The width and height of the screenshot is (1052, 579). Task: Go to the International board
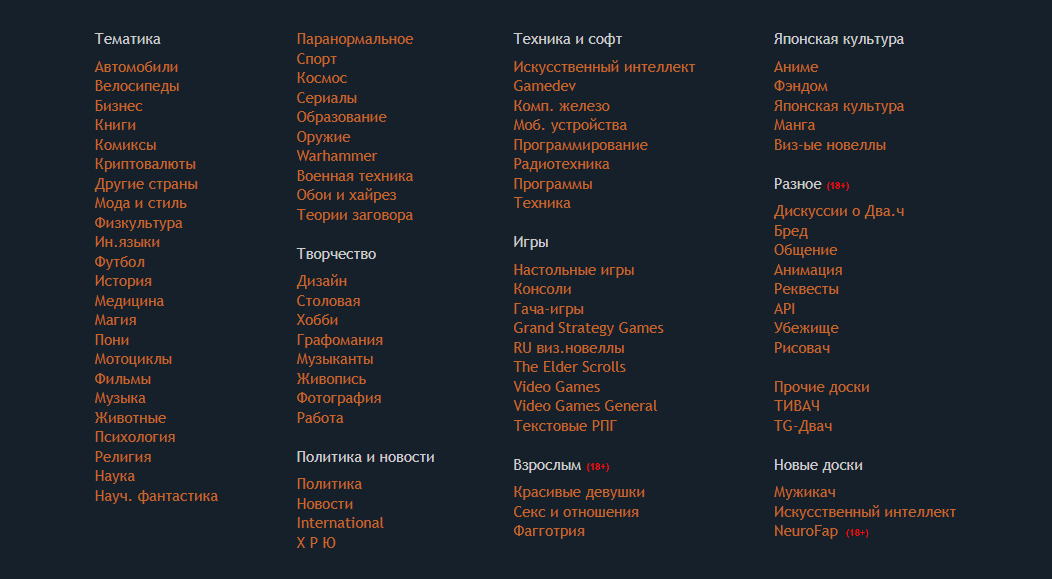pyautogui.click(x=340, y=523)
